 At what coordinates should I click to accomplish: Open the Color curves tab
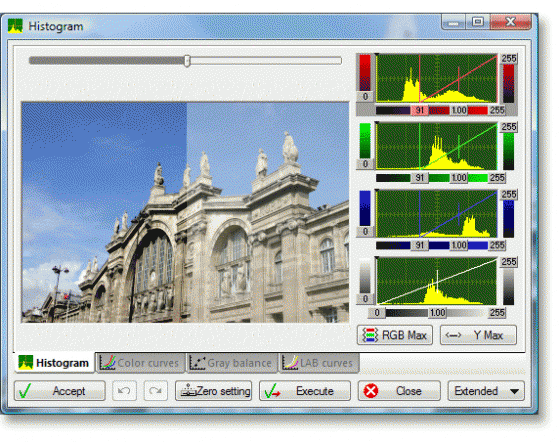click(140, 363)
